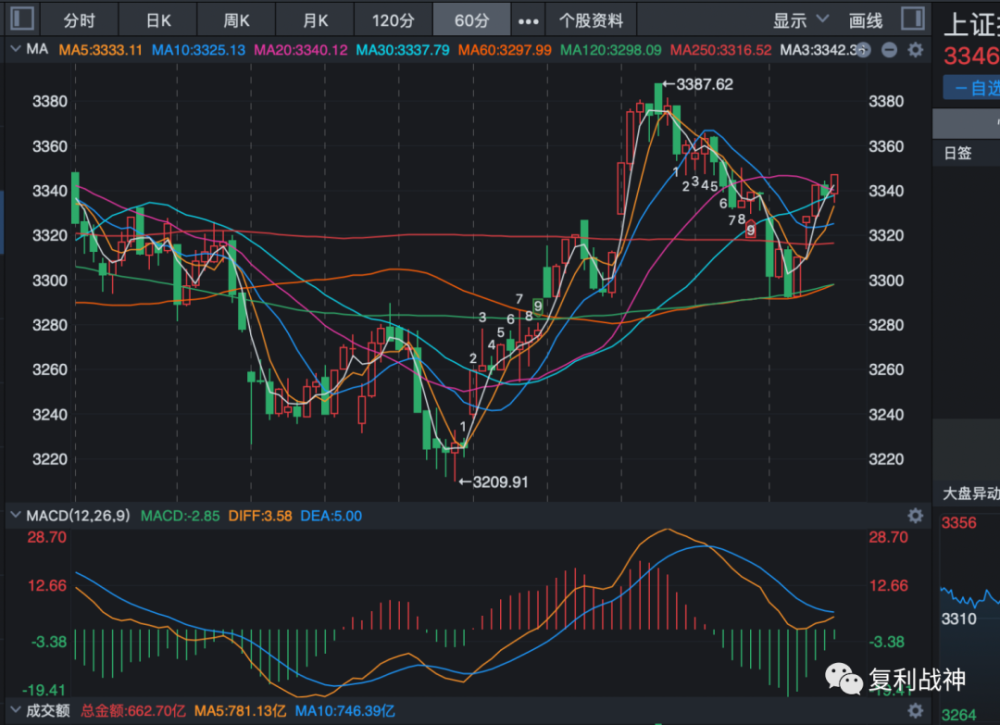Image resolution: width=1000 pixels, height=725 pixels.
Task: Collapse the MA indicator chevron
Action: (x=15, y=49)
